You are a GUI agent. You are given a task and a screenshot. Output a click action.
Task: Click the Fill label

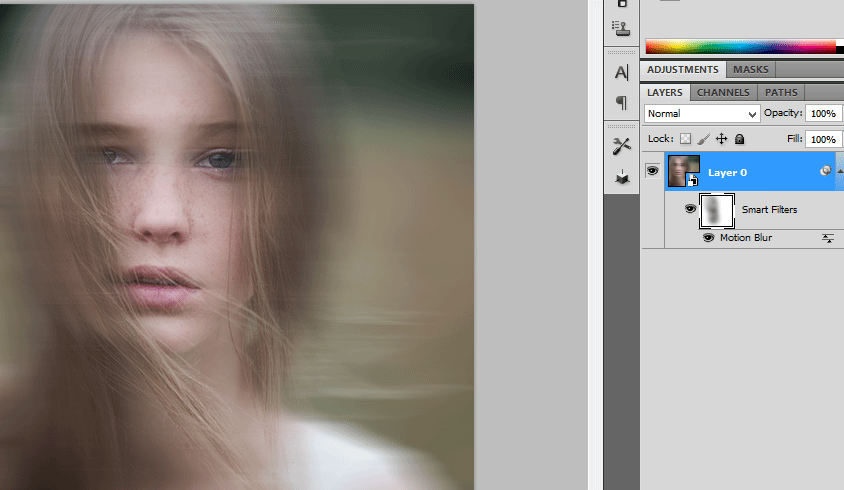tap(794, 139)
